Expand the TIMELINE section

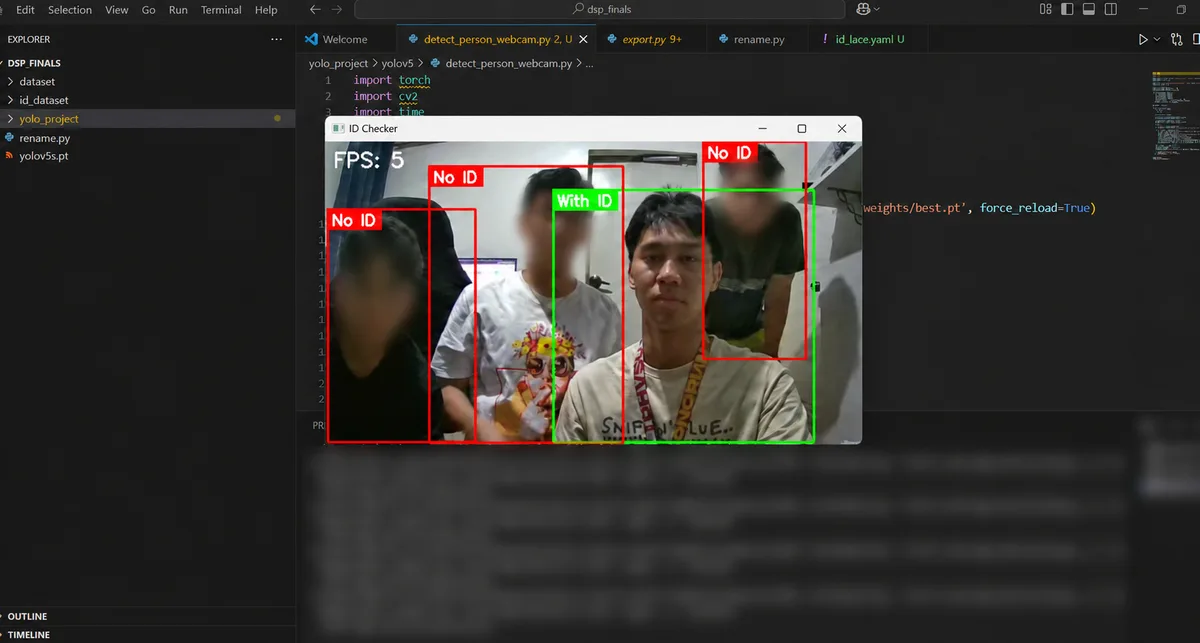point(147,634)
